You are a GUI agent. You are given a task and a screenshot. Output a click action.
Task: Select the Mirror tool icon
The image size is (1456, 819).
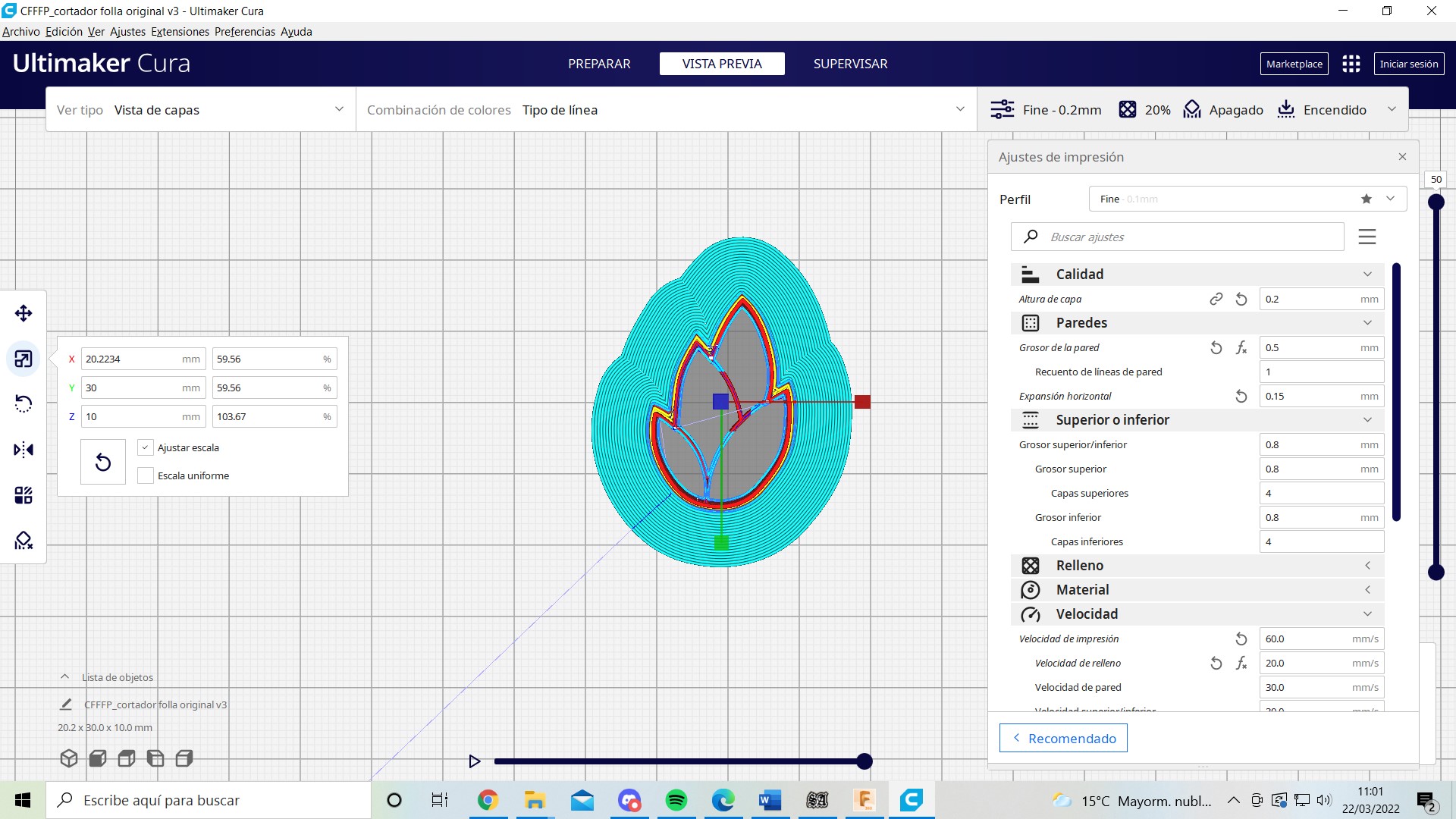pyautogui.click(x=24, y=450)
